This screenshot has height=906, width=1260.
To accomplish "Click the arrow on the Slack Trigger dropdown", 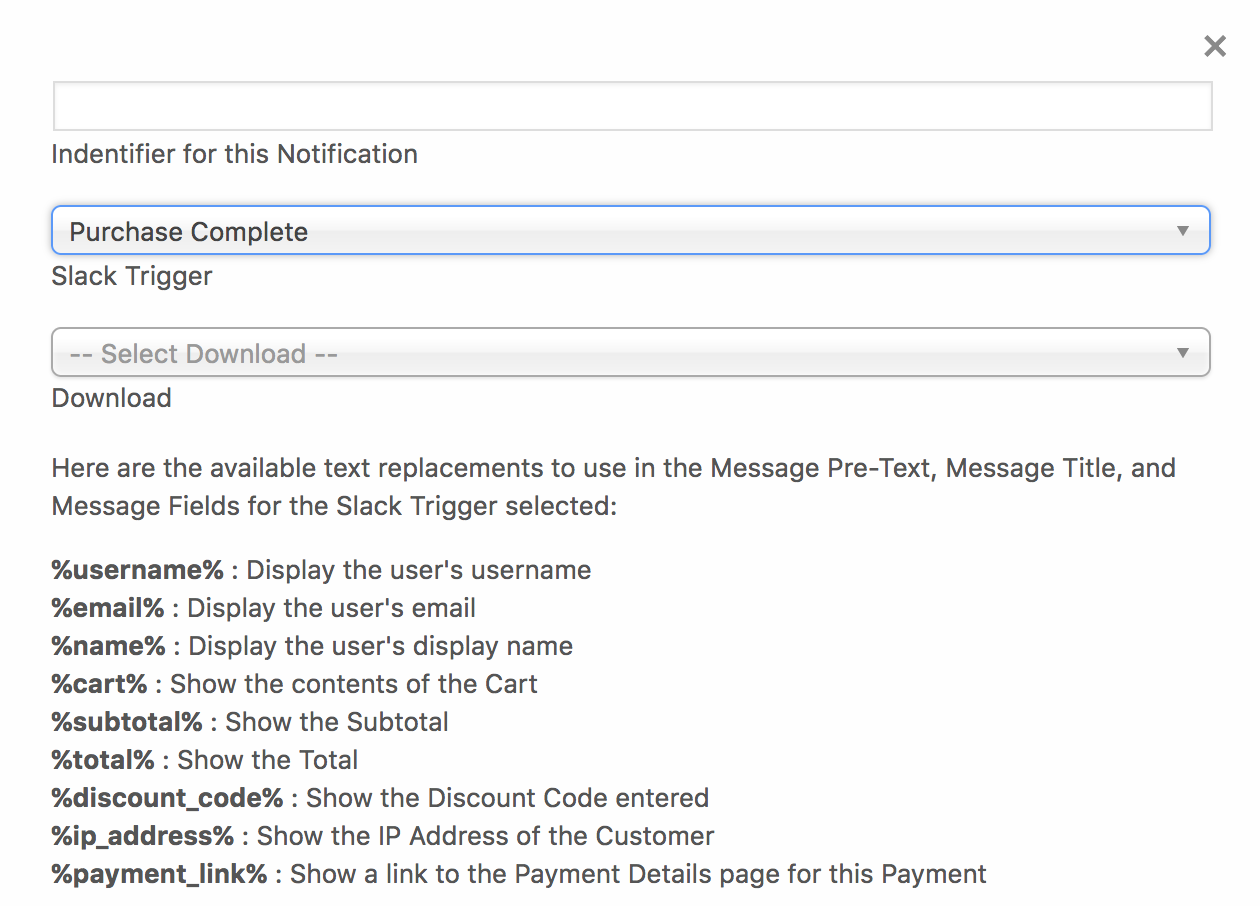I will click(x=1183, y=231).
